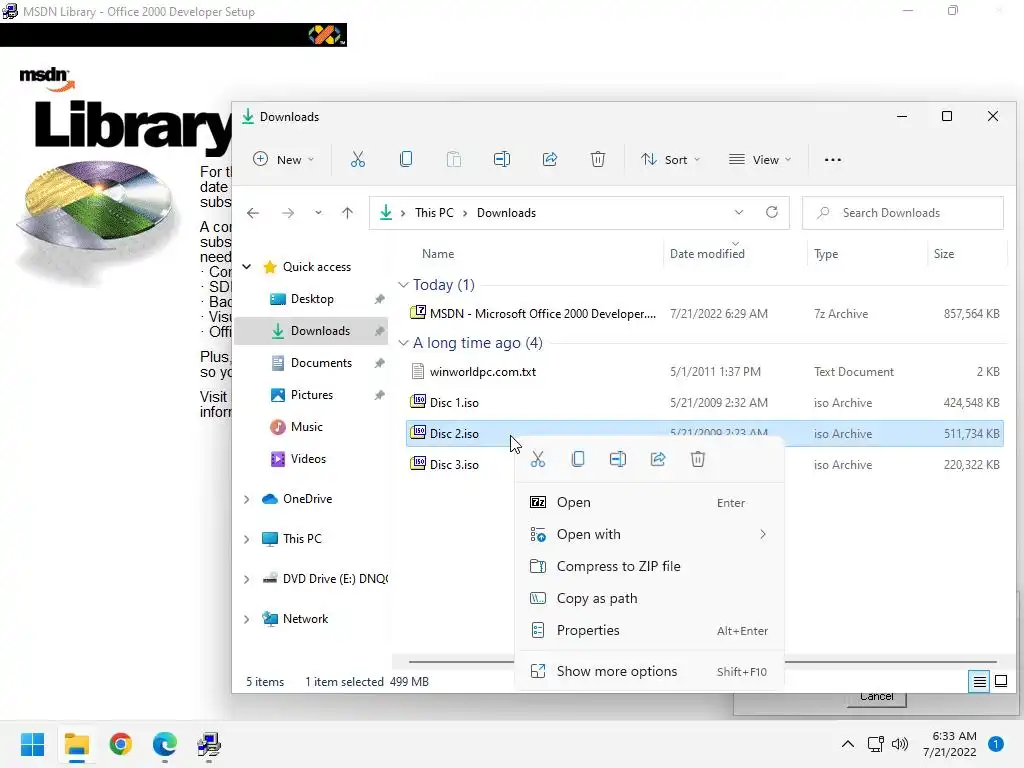
Task: Open the Windows Start menu
Action: click(33, 744)
